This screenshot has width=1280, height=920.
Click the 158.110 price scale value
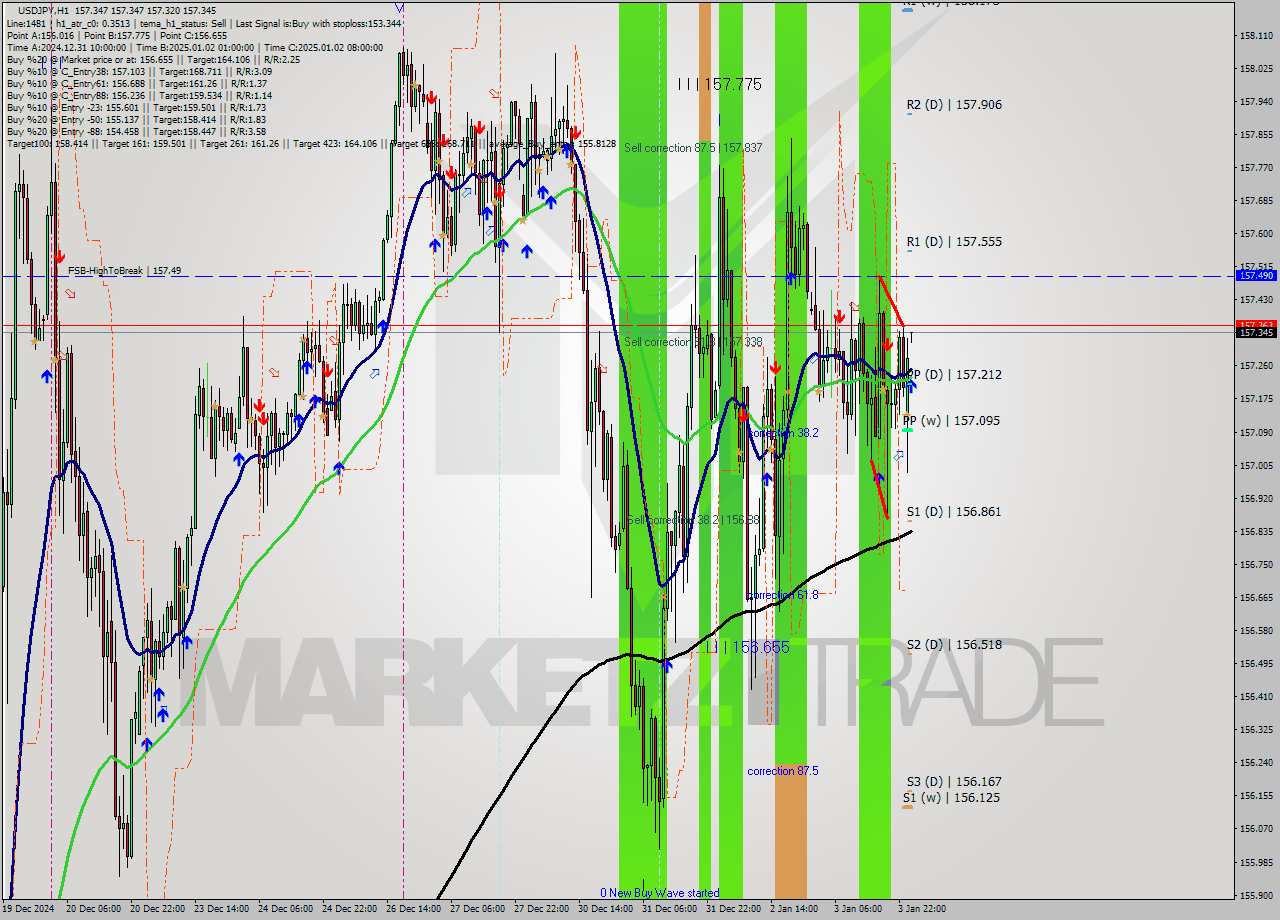pyautogui.click(x=1255, y=36)
